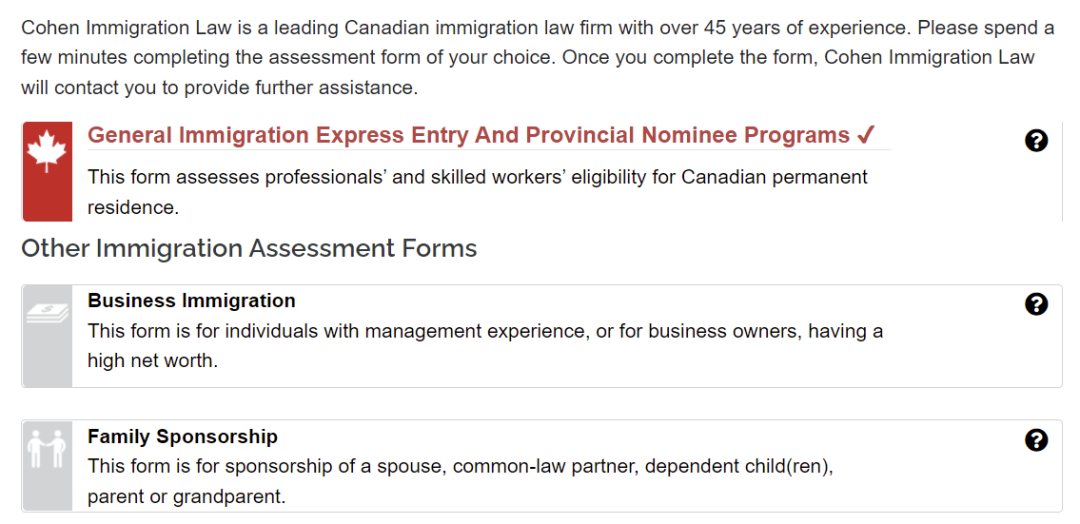Click the red checkmark after Nominee Programs
The height and width of the screenshot is (524, 1080).
click(x=866, y=135)
